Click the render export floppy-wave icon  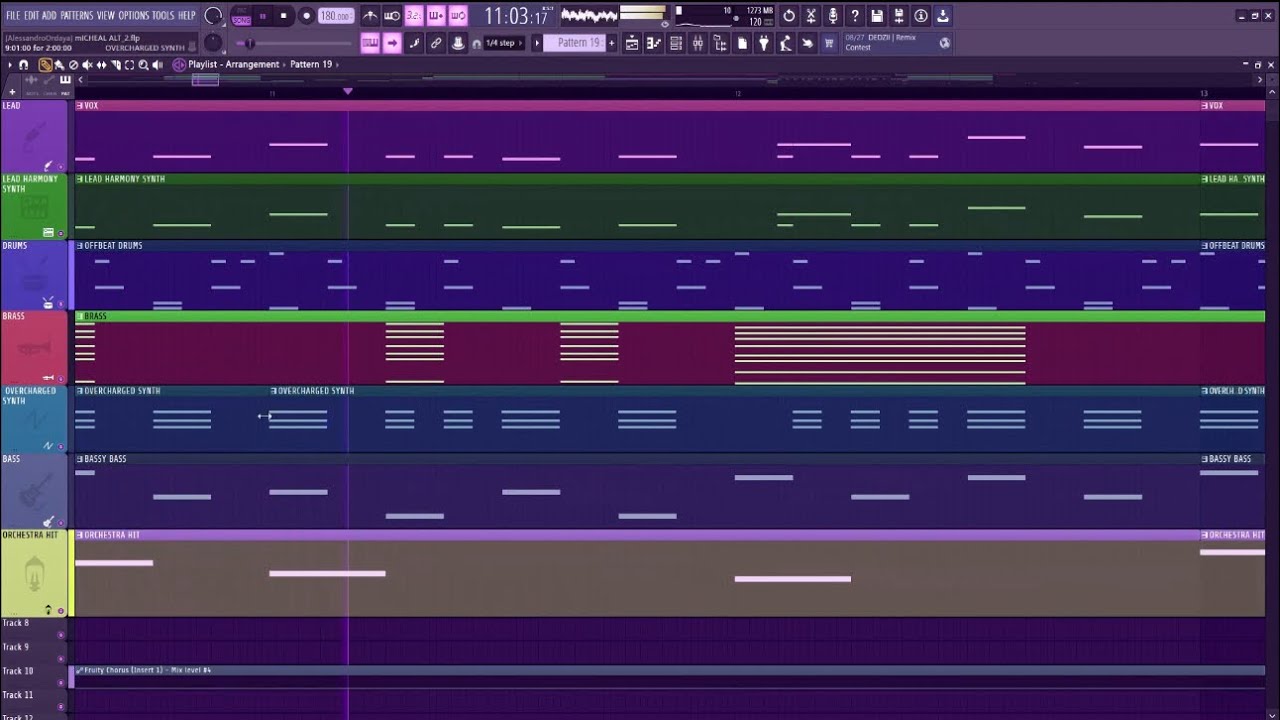pos(899,16)
